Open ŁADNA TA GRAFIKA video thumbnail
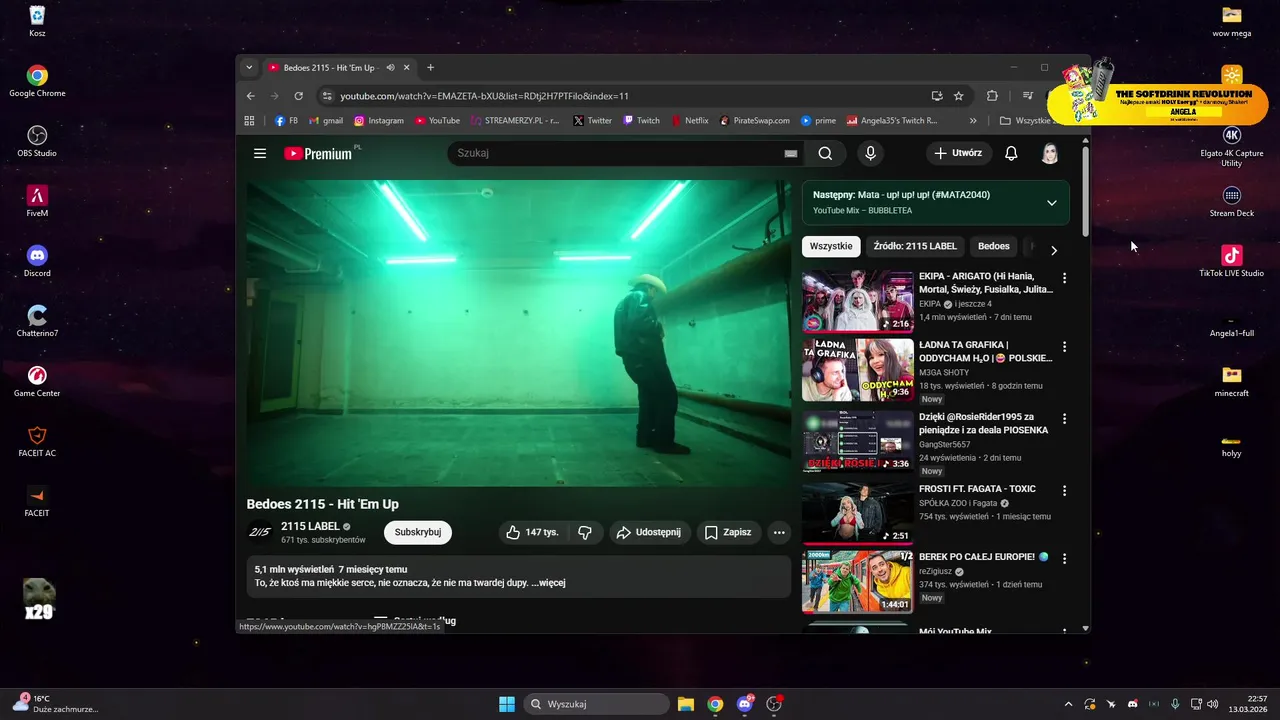Image resolution: width=1280 pixels, height=720 pixels. (857, 370)
